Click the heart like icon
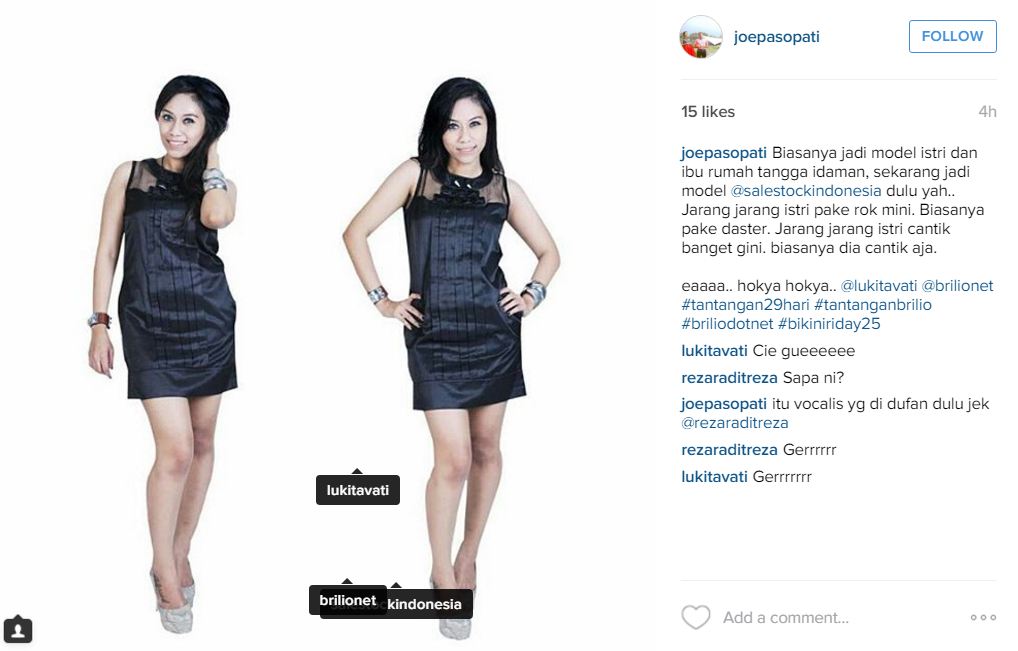 (695, 617)
